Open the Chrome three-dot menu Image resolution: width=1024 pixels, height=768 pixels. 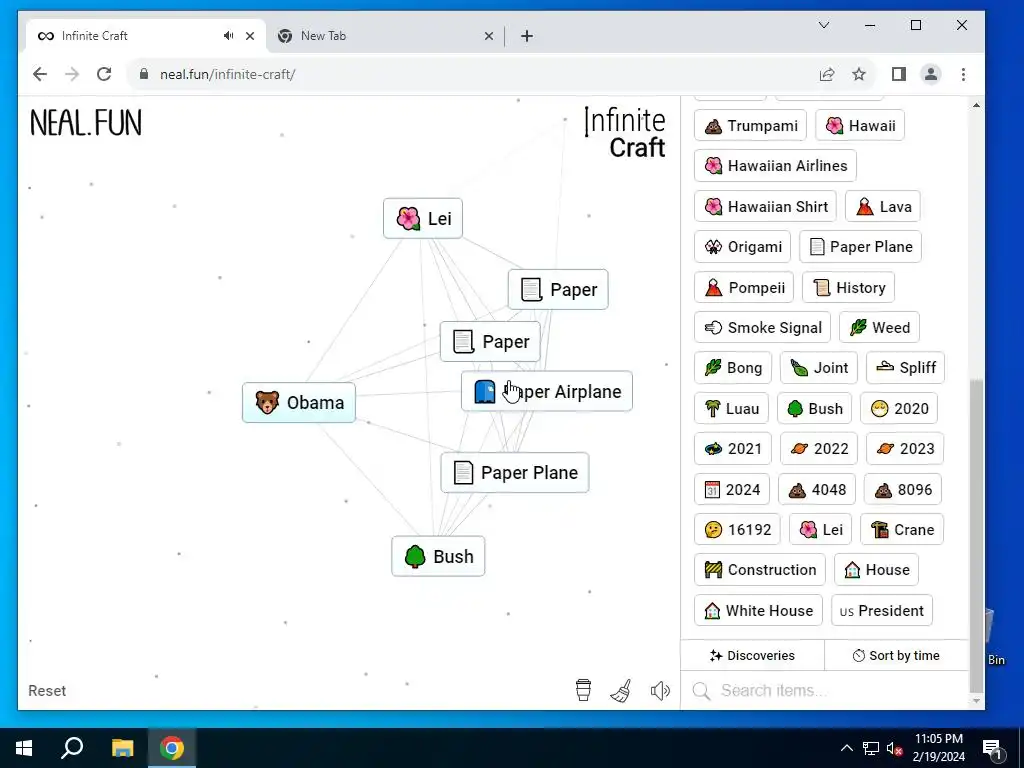click(x=963, y=74)
